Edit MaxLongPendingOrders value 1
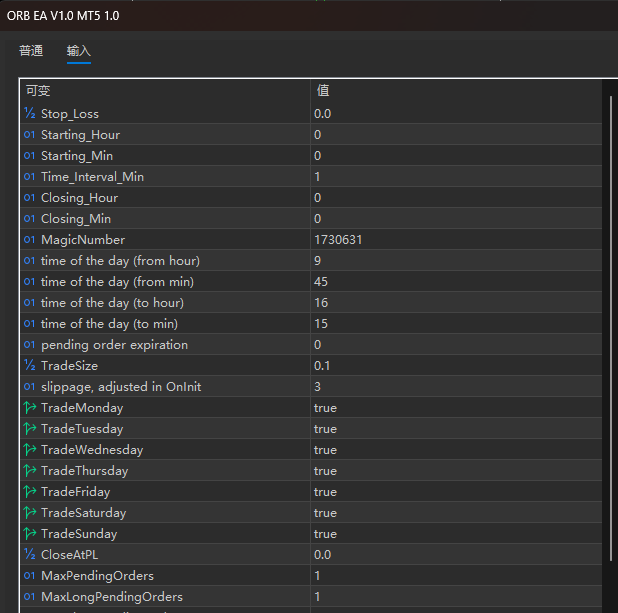 (456, 596)
